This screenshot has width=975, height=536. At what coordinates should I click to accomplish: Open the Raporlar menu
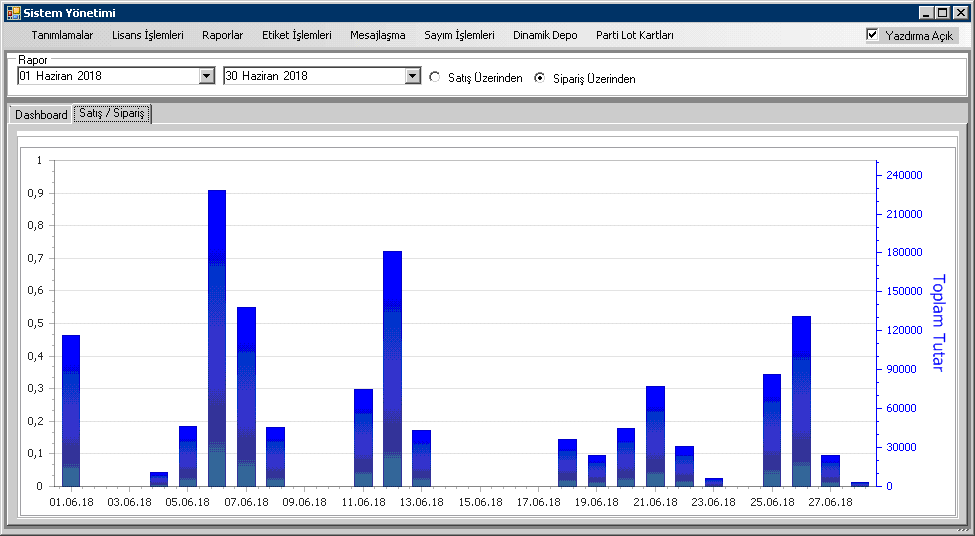click(223, 35)
